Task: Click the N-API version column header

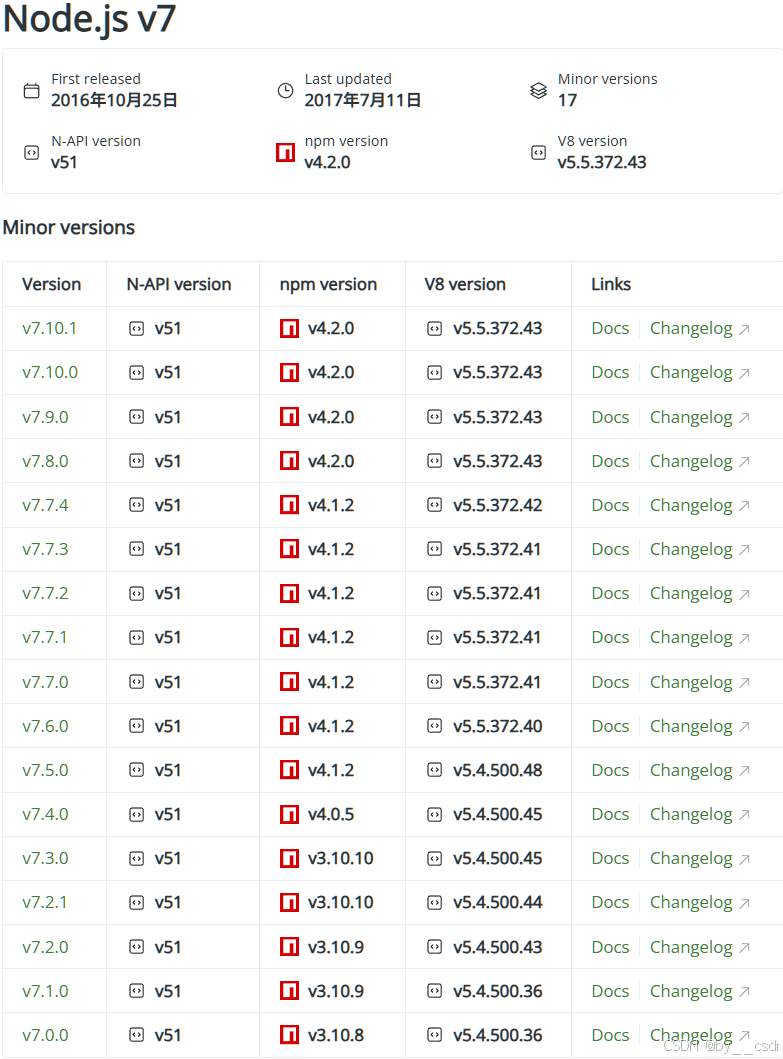Action: pos(179,284)
